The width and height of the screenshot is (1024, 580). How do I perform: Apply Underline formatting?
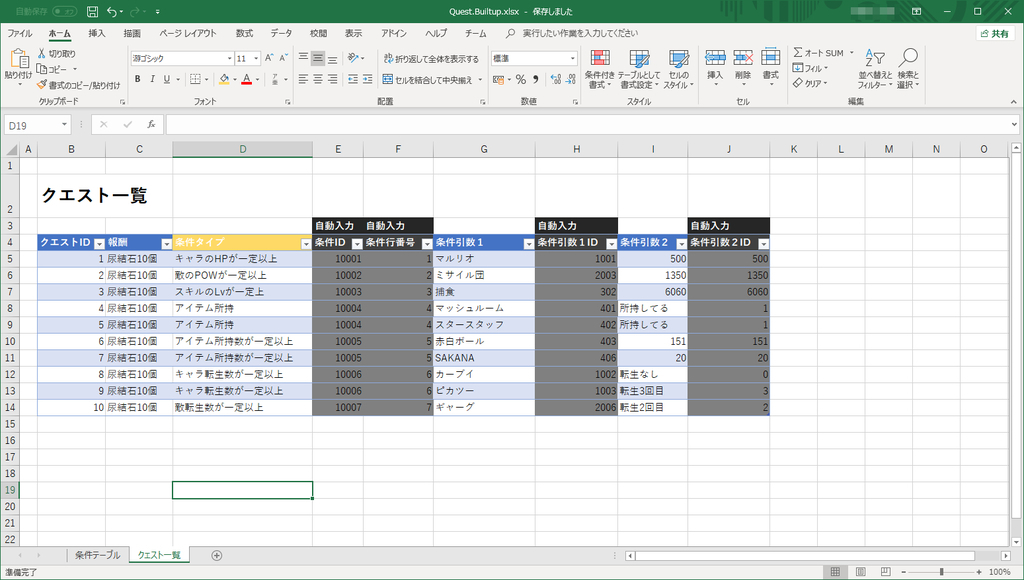click(167, 79)
